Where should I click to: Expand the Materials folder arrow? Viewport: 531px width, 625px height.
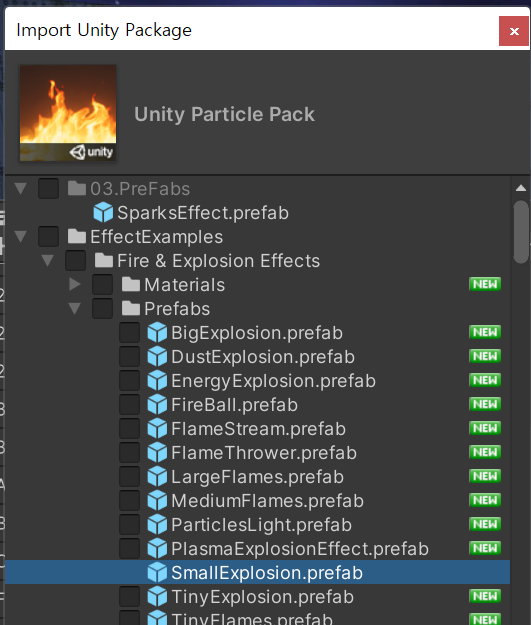tap(75, 284)
